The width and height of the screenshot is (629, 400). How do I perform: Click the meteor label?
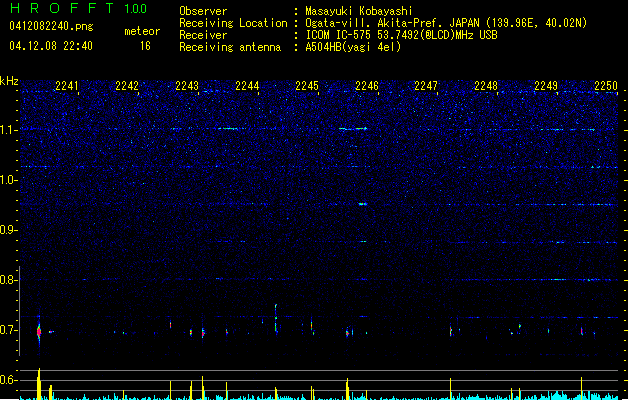point(142,31)
